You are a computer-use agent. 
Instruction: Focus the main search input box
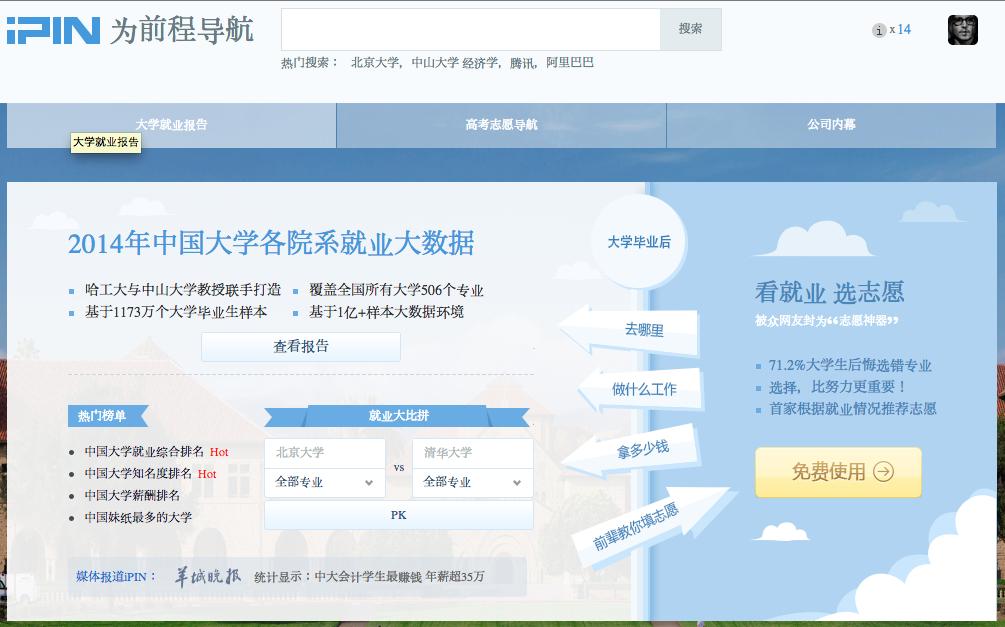coord(470,29)
